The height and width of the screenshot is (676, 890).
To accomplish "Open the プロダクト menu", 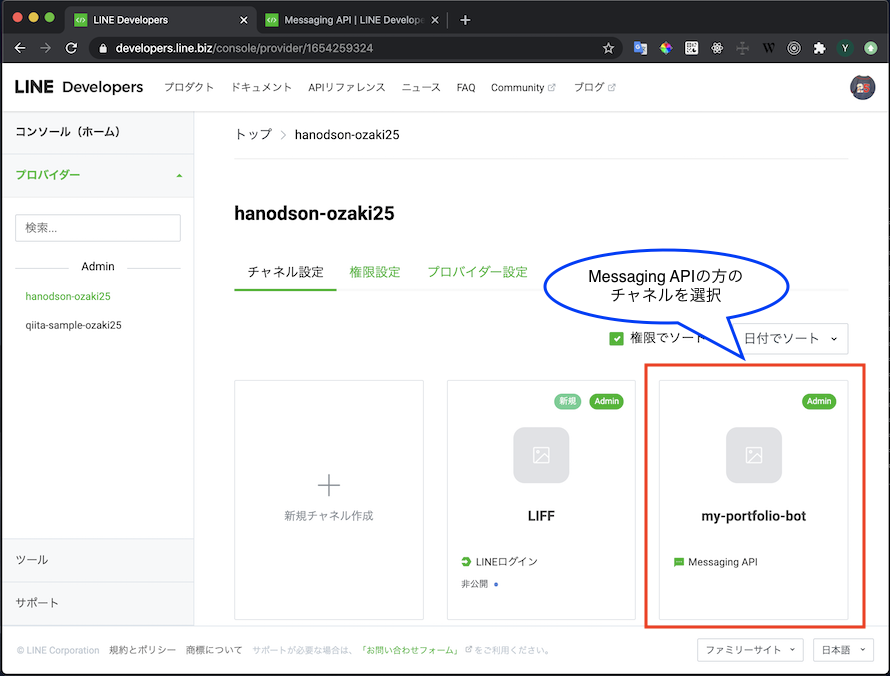I will pos(189,87).
